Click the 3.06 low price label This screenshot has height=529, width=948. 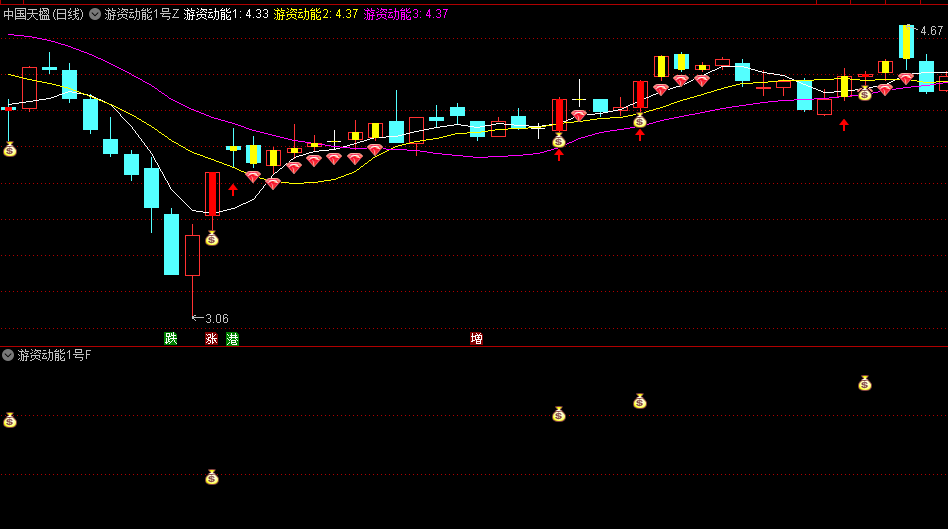pos(217,319)
